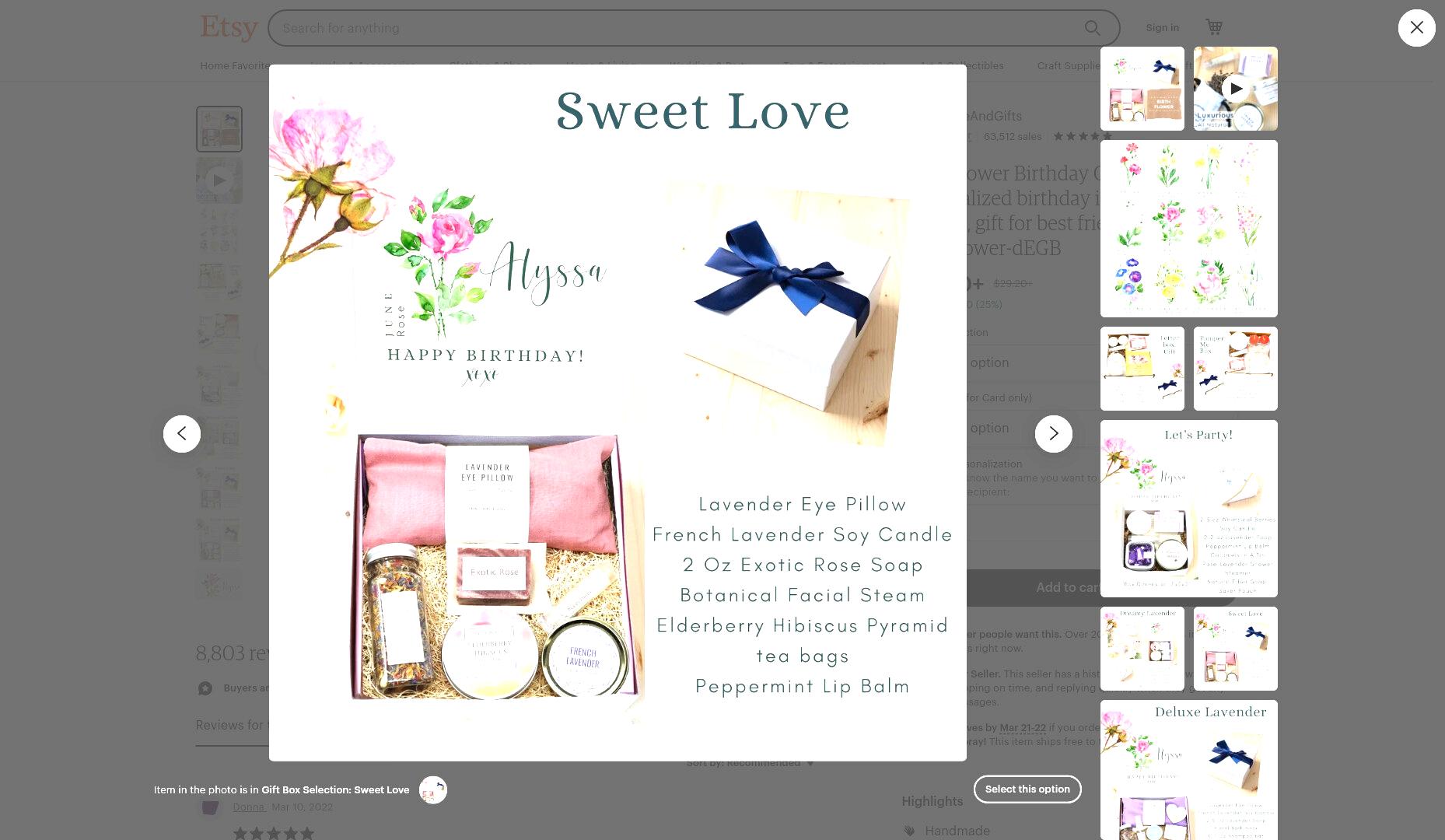Click the Etsy logo

[x=229, y=27]
